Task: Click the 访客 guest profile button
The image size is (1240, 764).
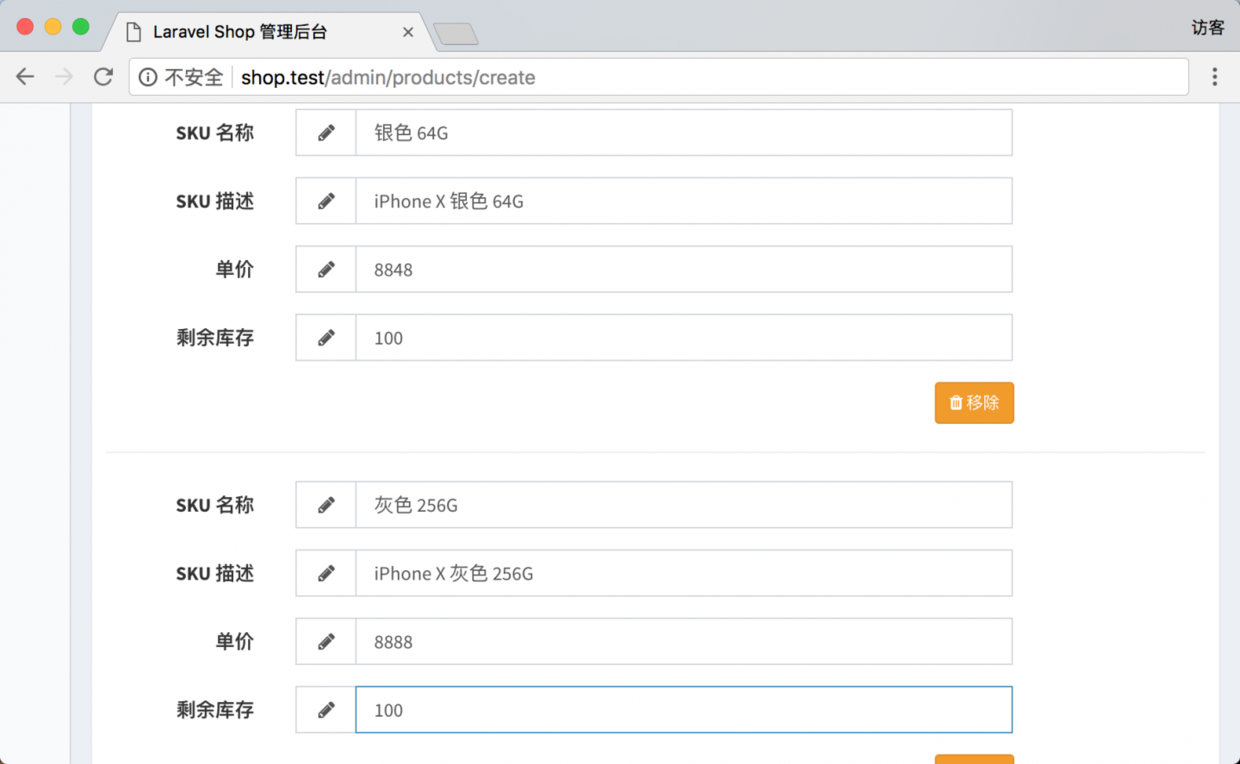Action: click(1208, 28)
